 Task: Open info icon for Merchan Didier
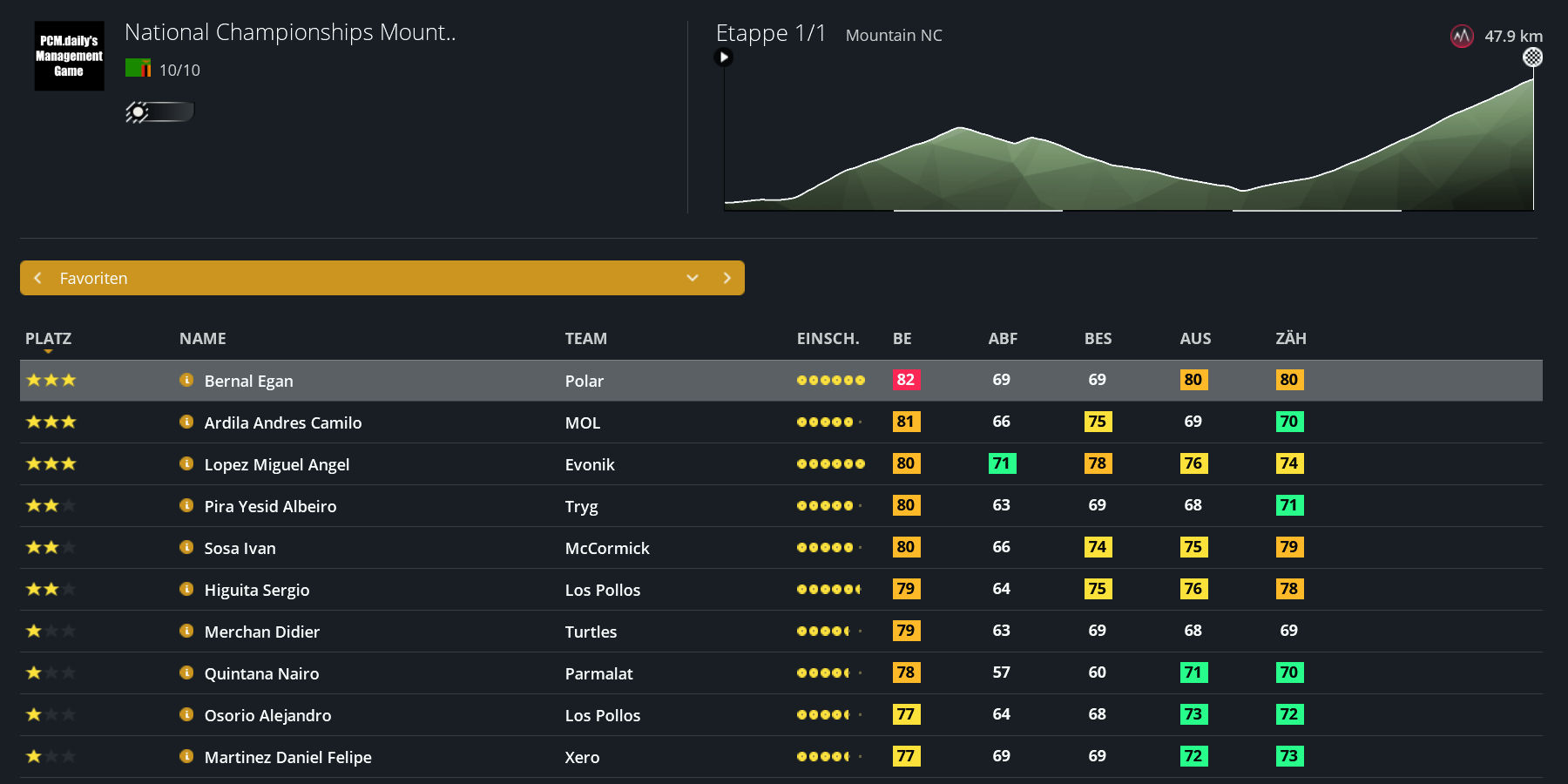186,631
